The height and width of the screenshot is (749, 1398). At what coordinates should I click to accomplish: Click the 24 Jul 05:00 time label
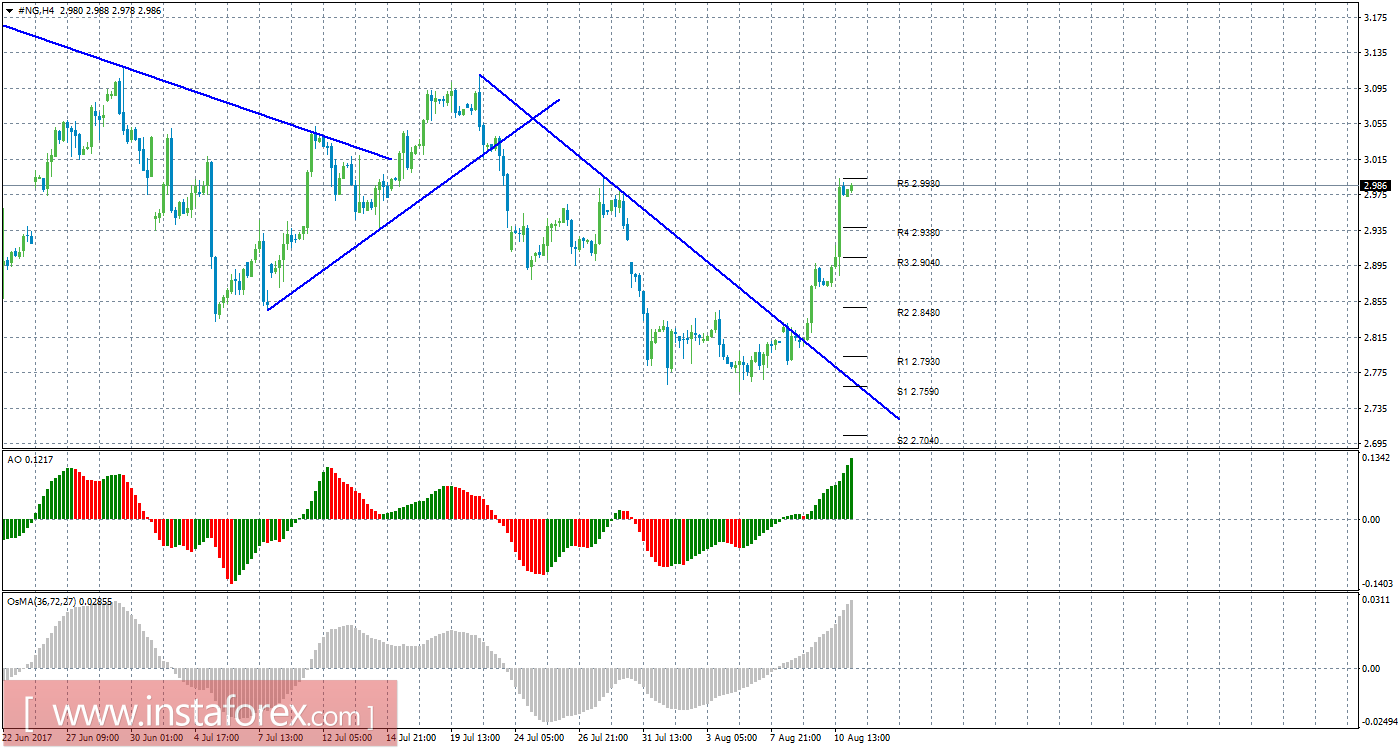pyautogui.click(x=540, y=738)
